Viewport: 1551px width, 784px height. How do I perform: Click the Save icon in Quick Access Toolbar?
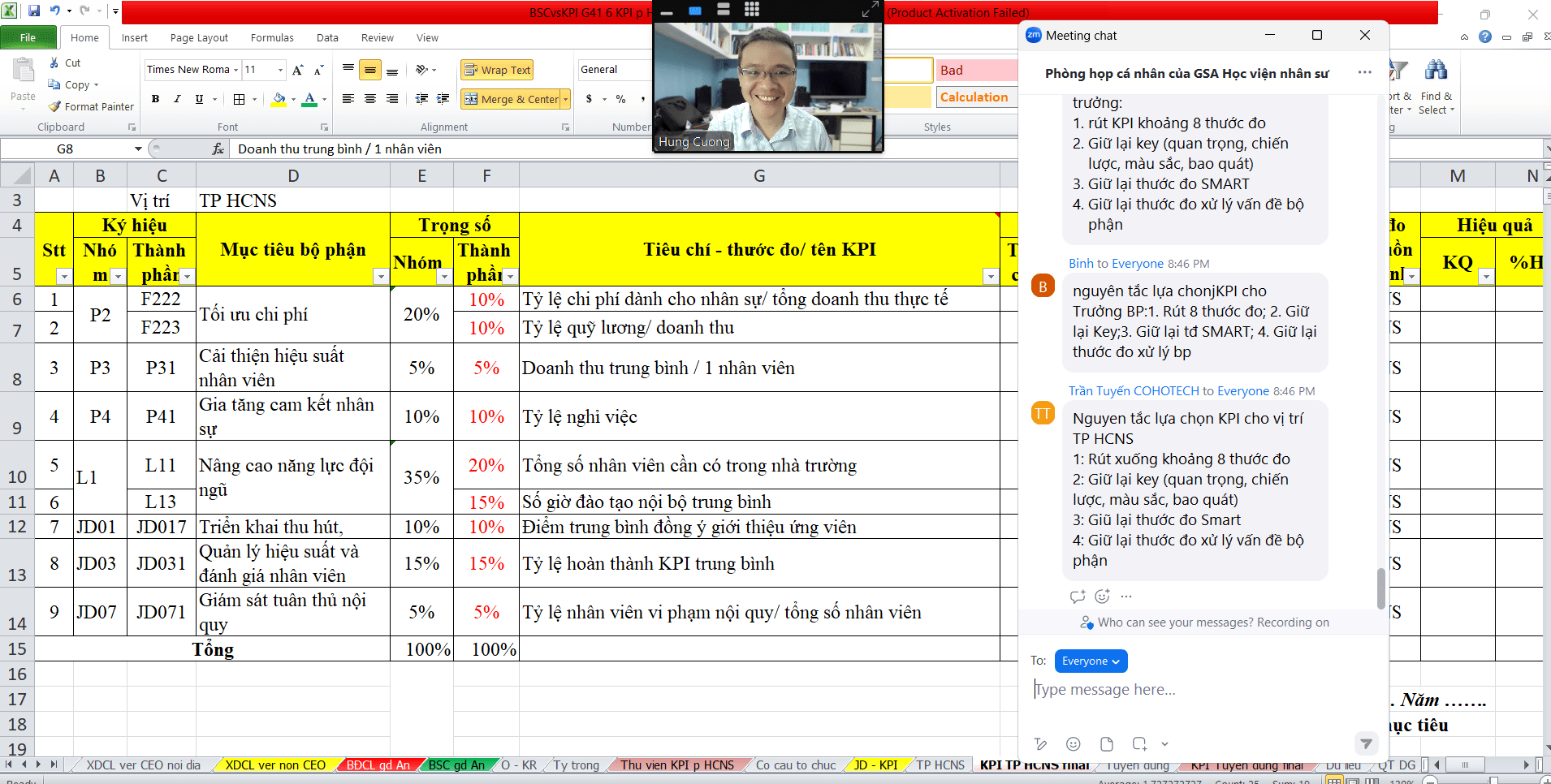coord(34,11)
